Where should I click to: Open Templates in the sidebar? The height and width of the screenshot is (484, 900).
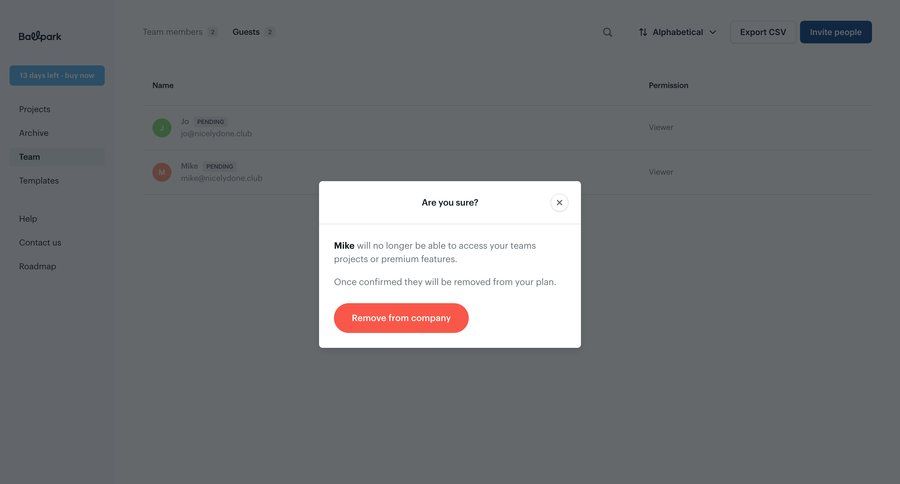tap(39, 181)
